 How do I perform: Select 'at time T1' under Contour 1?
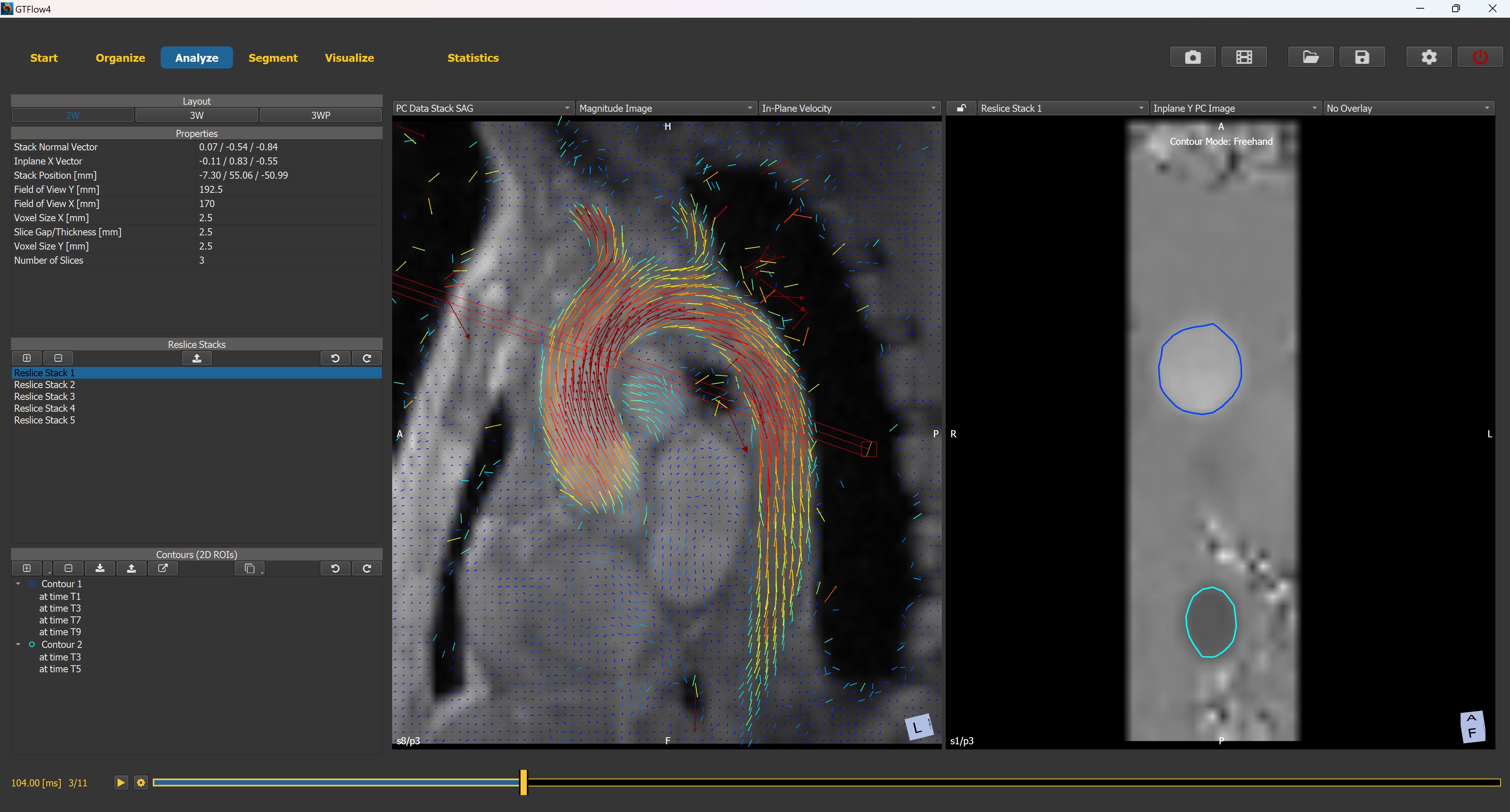click(60, 596)
